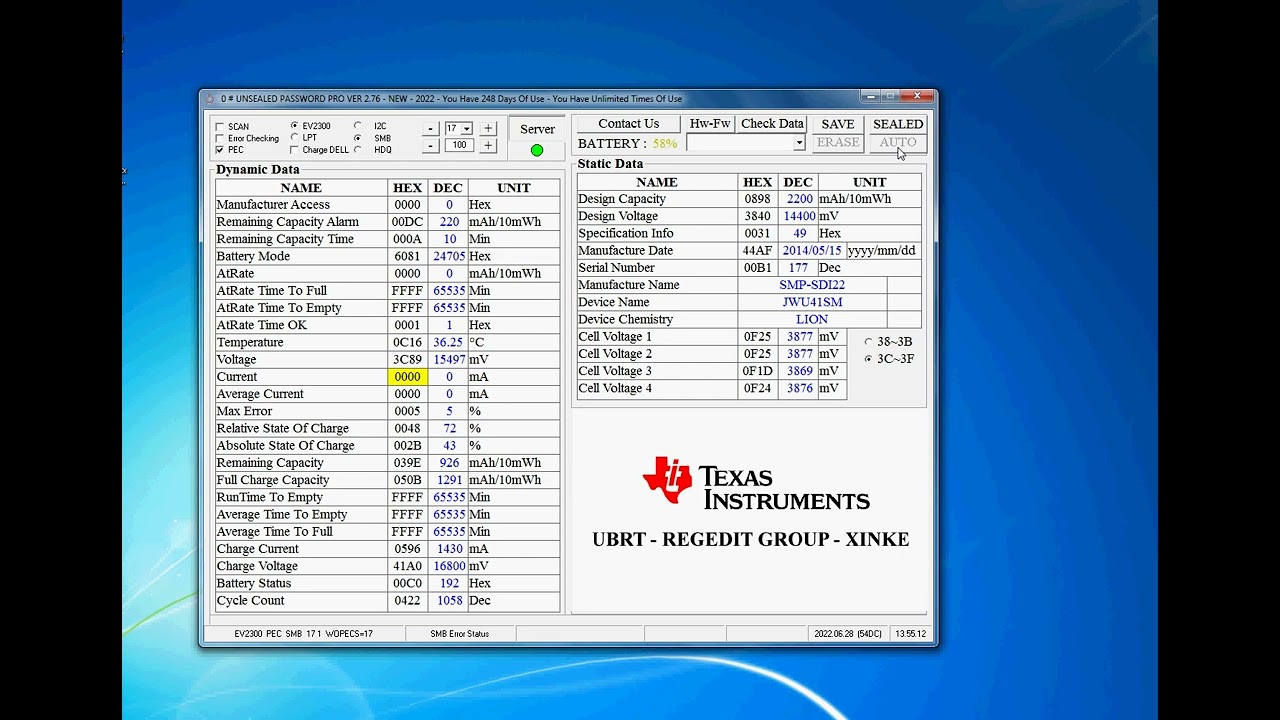This screenshot has width=1280, height=720.
Task: Click the SAVE button
Action: [838, 124]
